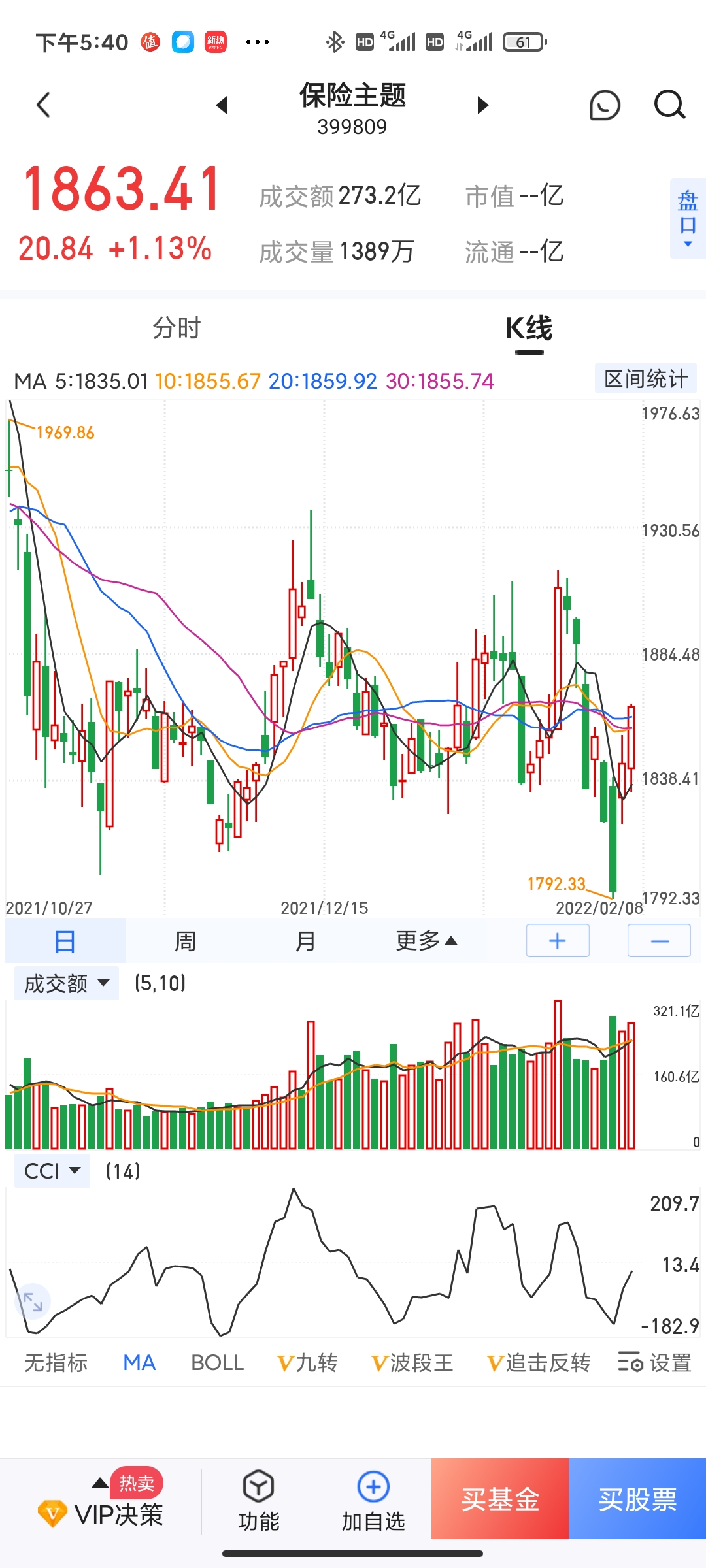Open the chat message icon
706x1568 pixels.
605,105
